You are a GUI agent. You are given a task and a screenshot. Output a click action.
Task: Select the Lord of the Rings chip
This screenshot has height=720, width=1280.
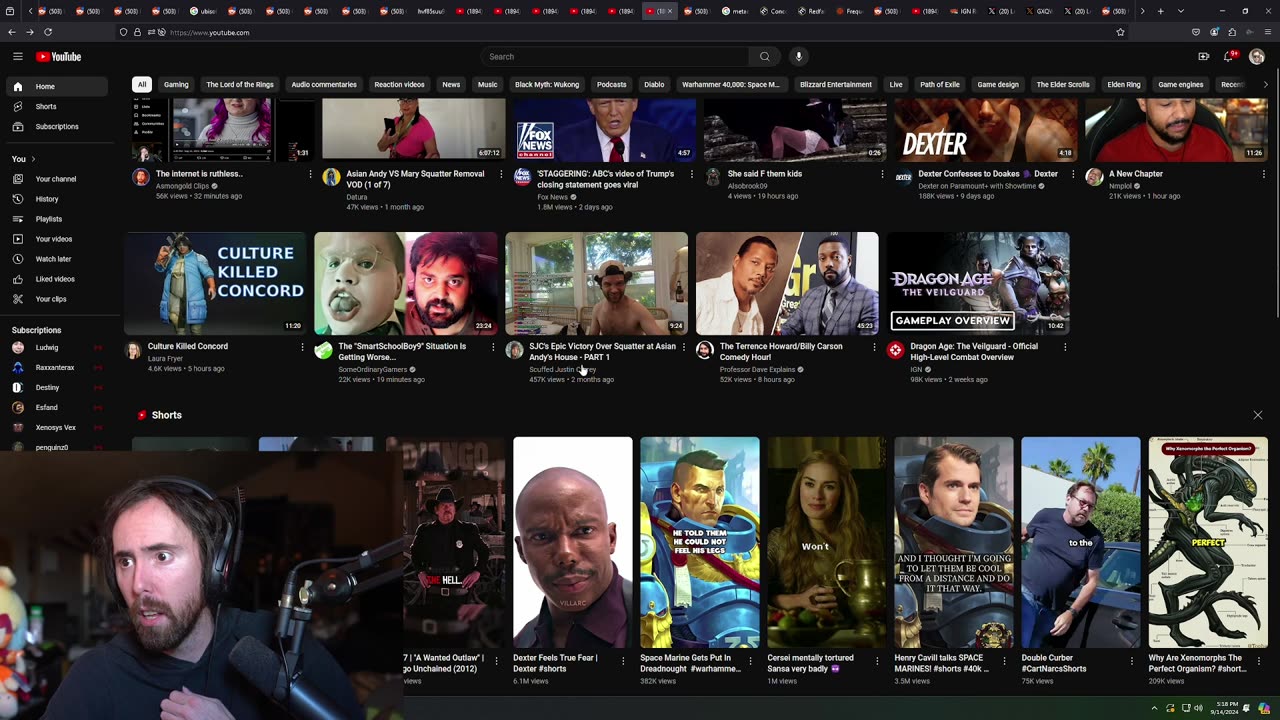pos(240,85)
